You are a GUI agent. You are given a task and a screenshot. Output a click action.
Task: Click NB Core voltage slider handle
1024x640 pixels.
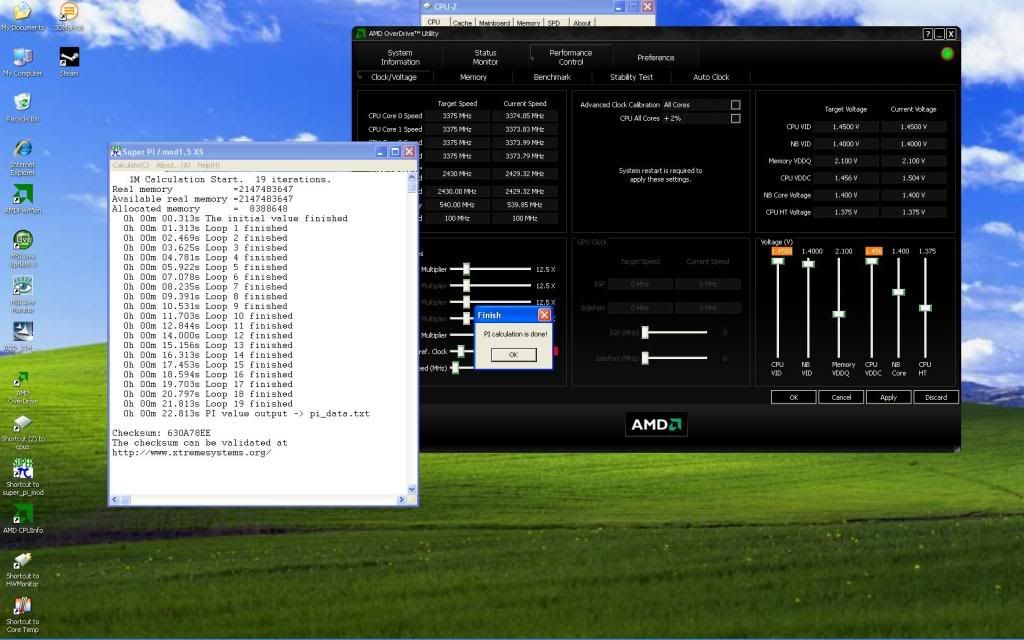point(899,292)
